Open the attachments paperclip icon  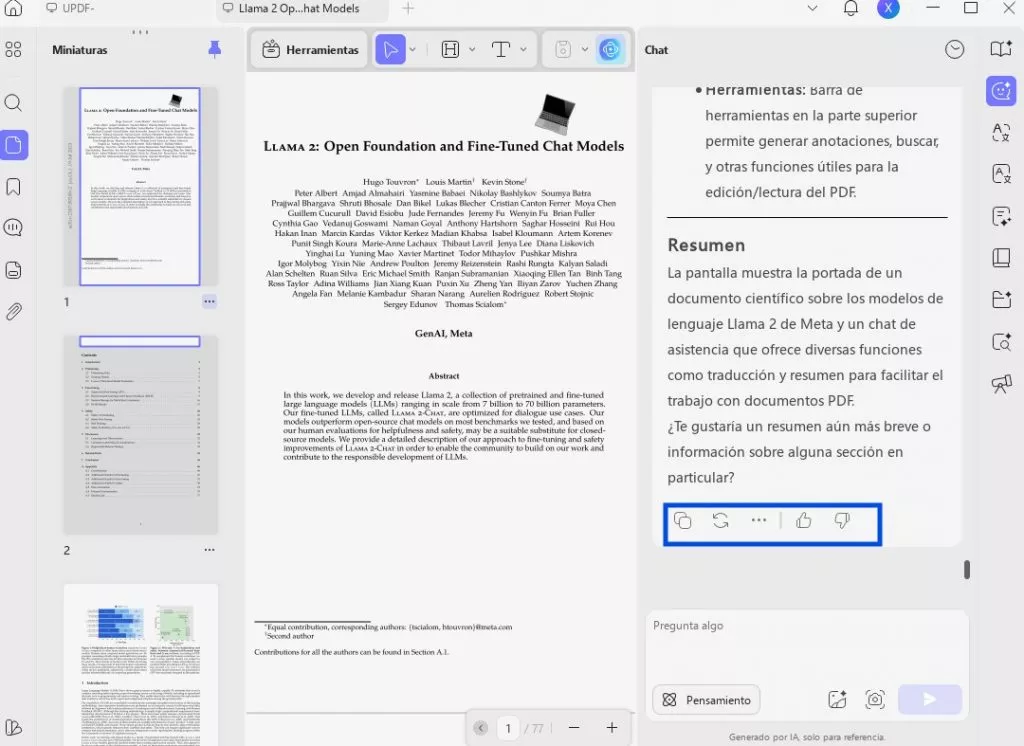click(13, 311)
